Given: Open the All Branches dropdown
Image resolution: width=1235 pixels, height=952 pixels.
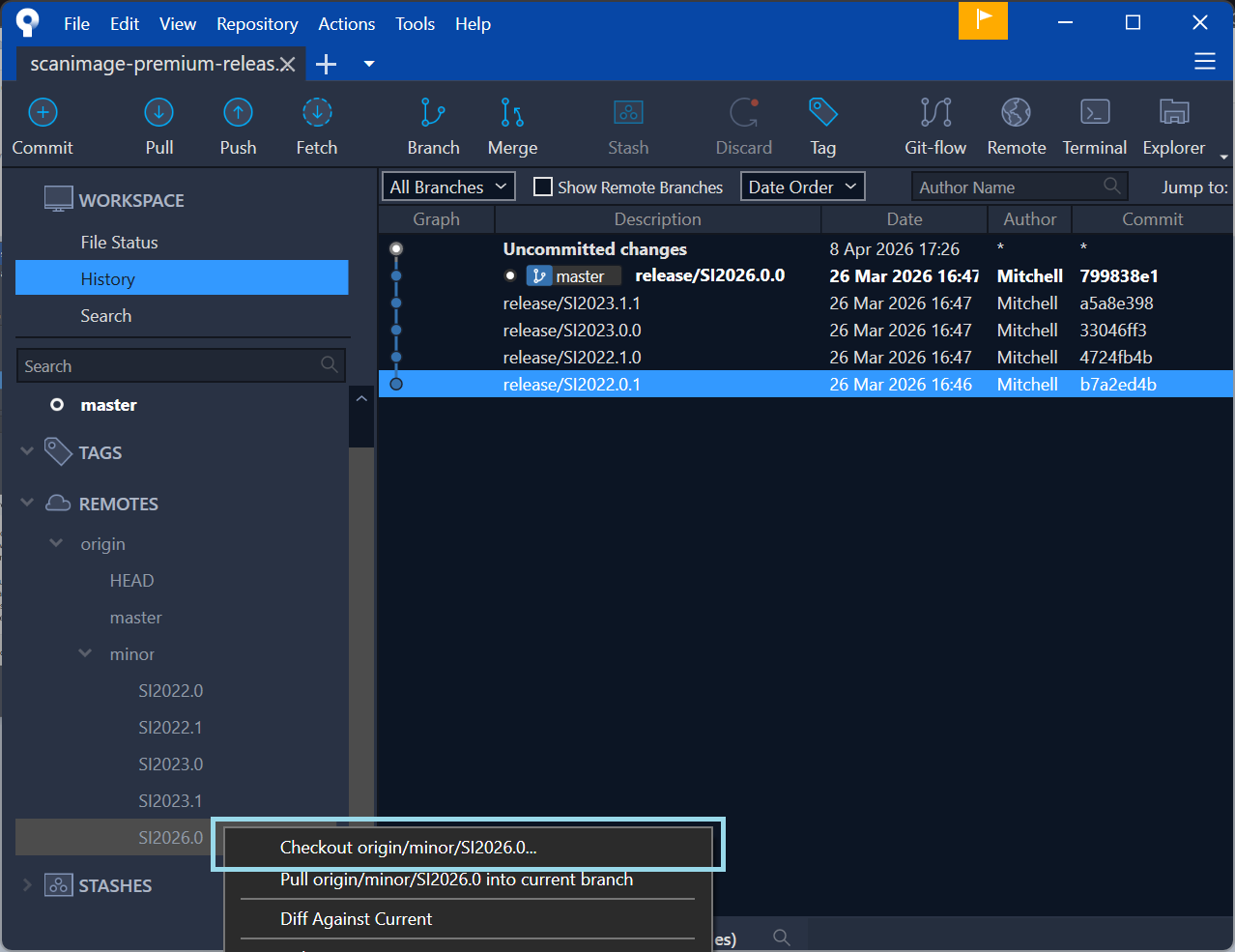Looking at the screenshot, I should click(448, 187).
